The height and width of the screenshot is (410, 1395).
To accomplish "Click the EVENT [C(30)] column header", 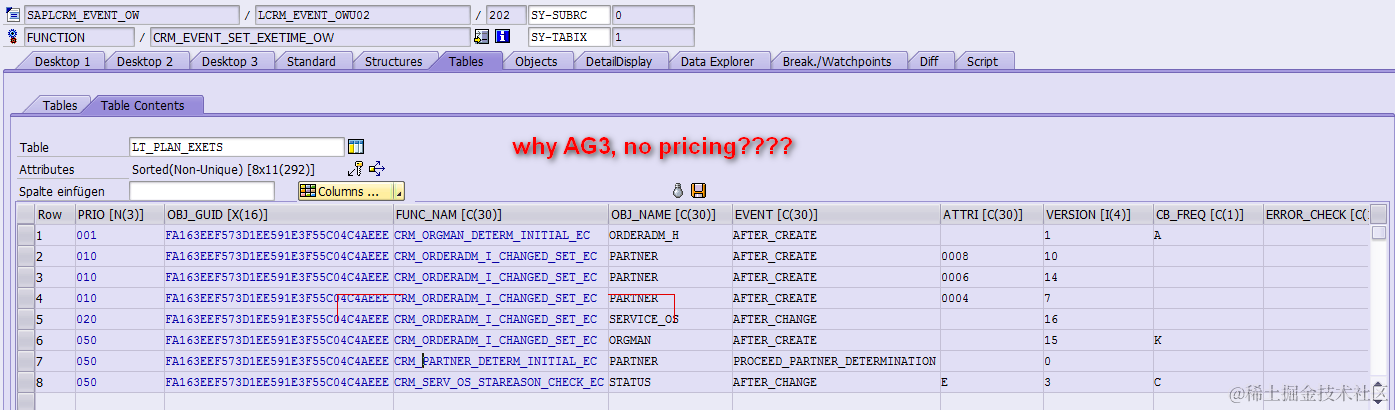I will pos(835,214).
